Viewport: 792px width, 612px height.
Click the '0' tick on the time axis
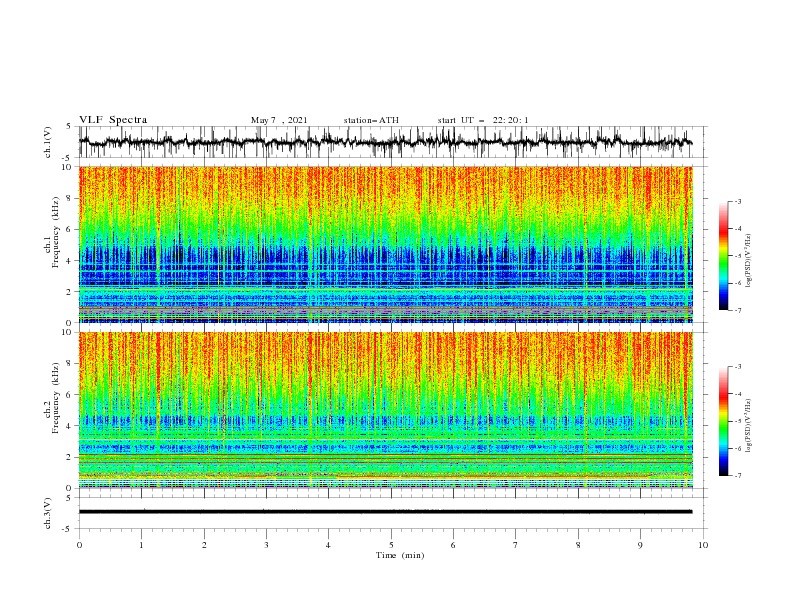point(79,545)
